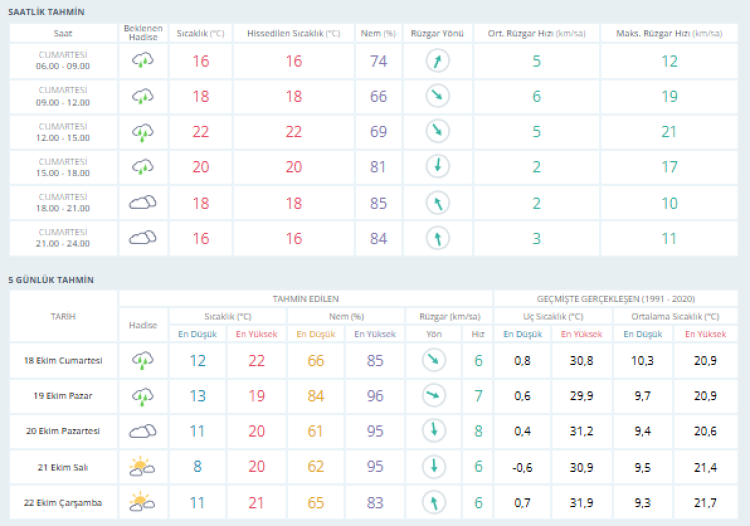Image resolution: width=750 pixels, height=526 pixels.
Task: Select the rain icon for 12.00 - 15.00
Action: tap(143, 132)
